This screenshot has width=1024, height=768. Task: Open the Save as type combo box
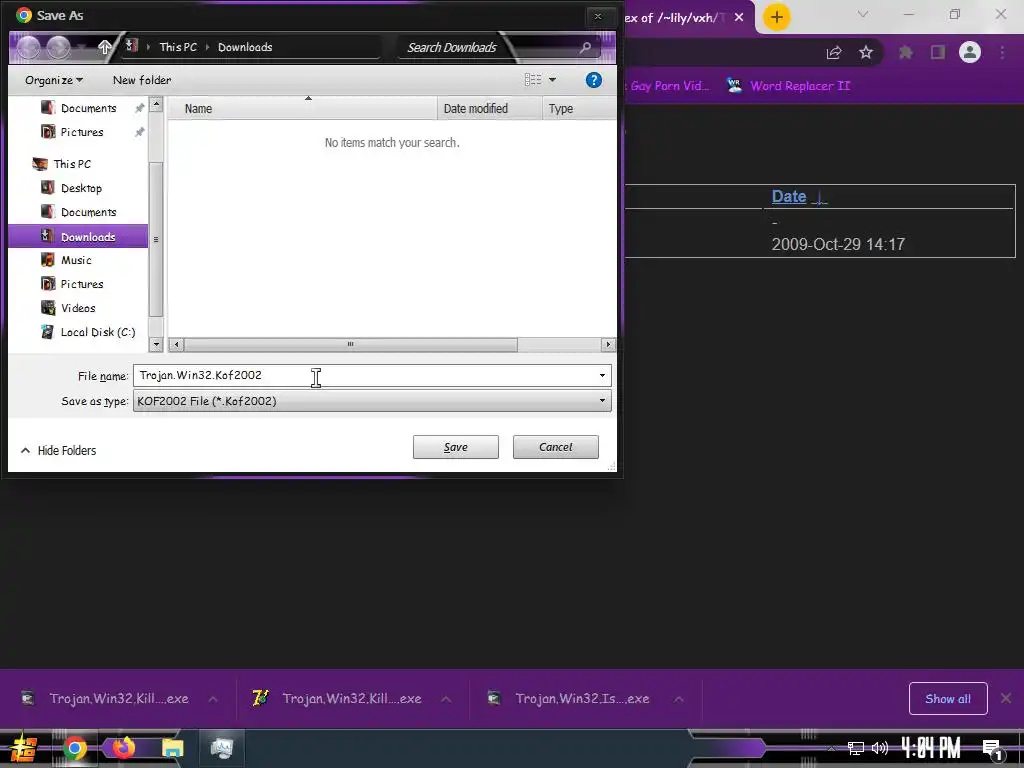tap(372, 401)
